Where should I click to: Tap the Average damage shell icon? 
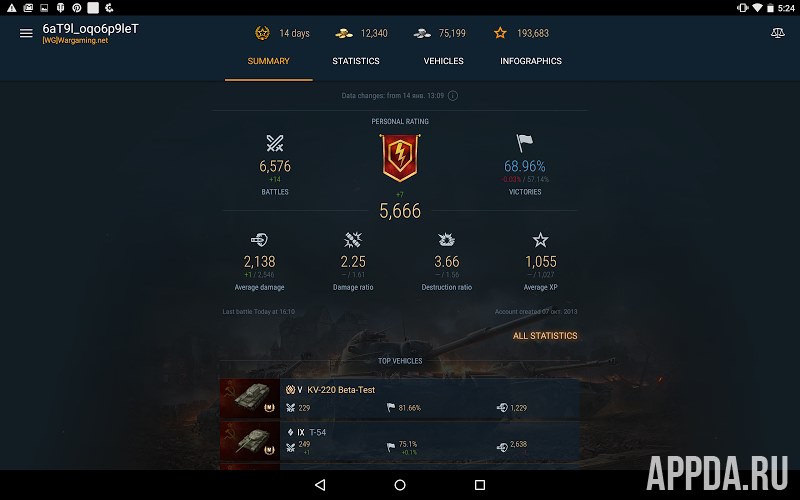coord(259,239)
